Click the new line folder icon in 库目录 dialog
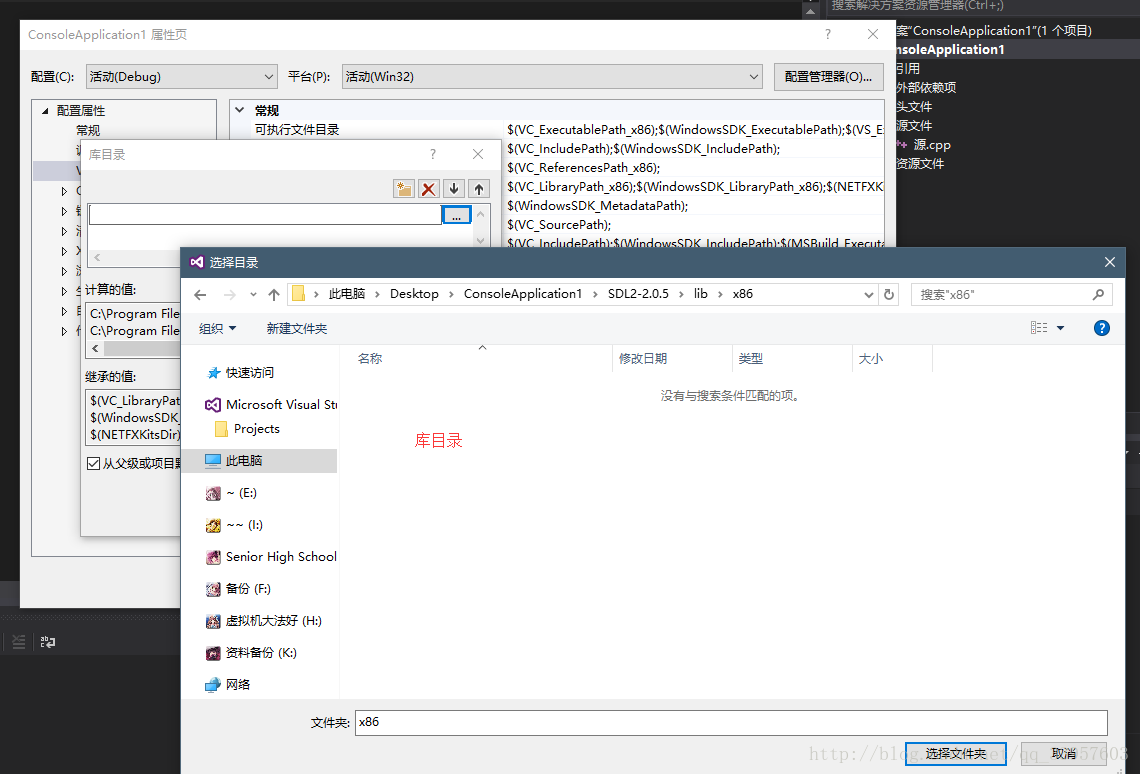Screen dimensions: 1140x774 point(404,189)
